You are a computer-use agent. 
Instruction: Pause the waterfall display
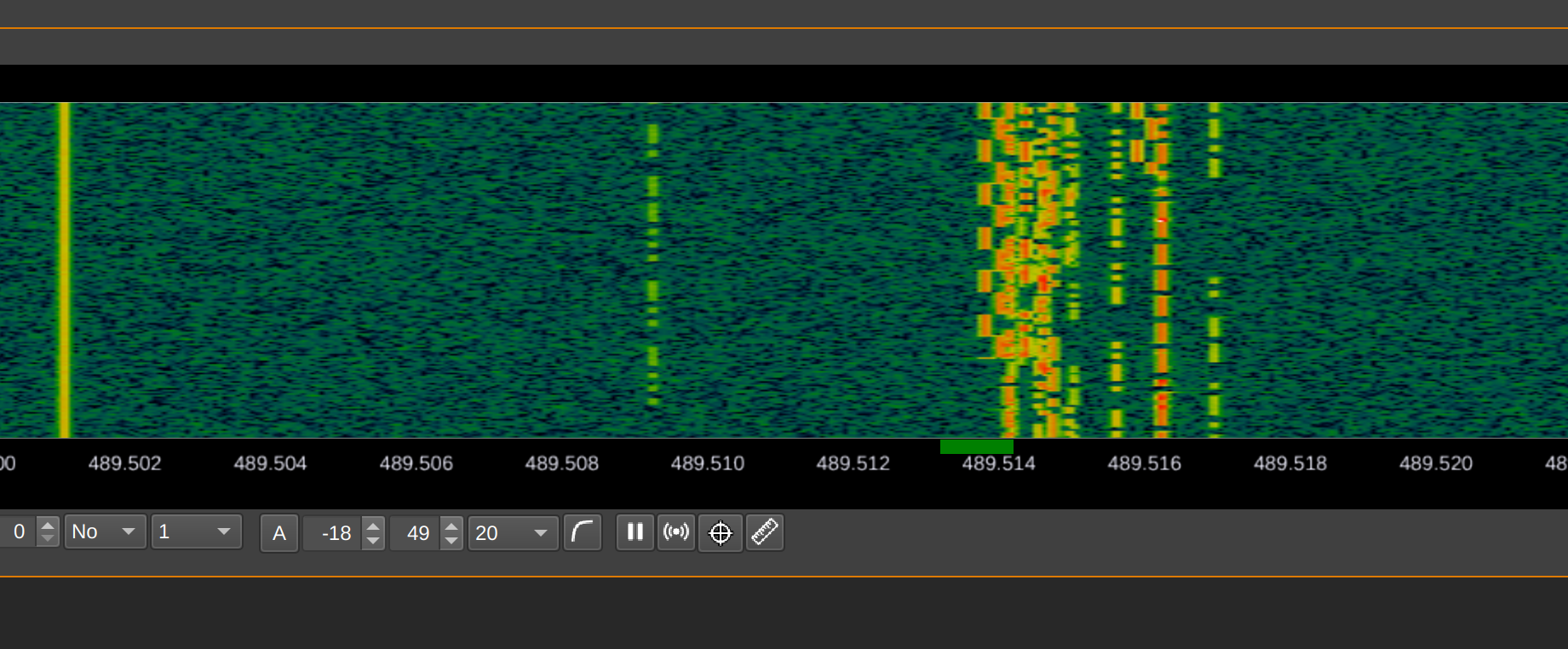tap(635, 532)
